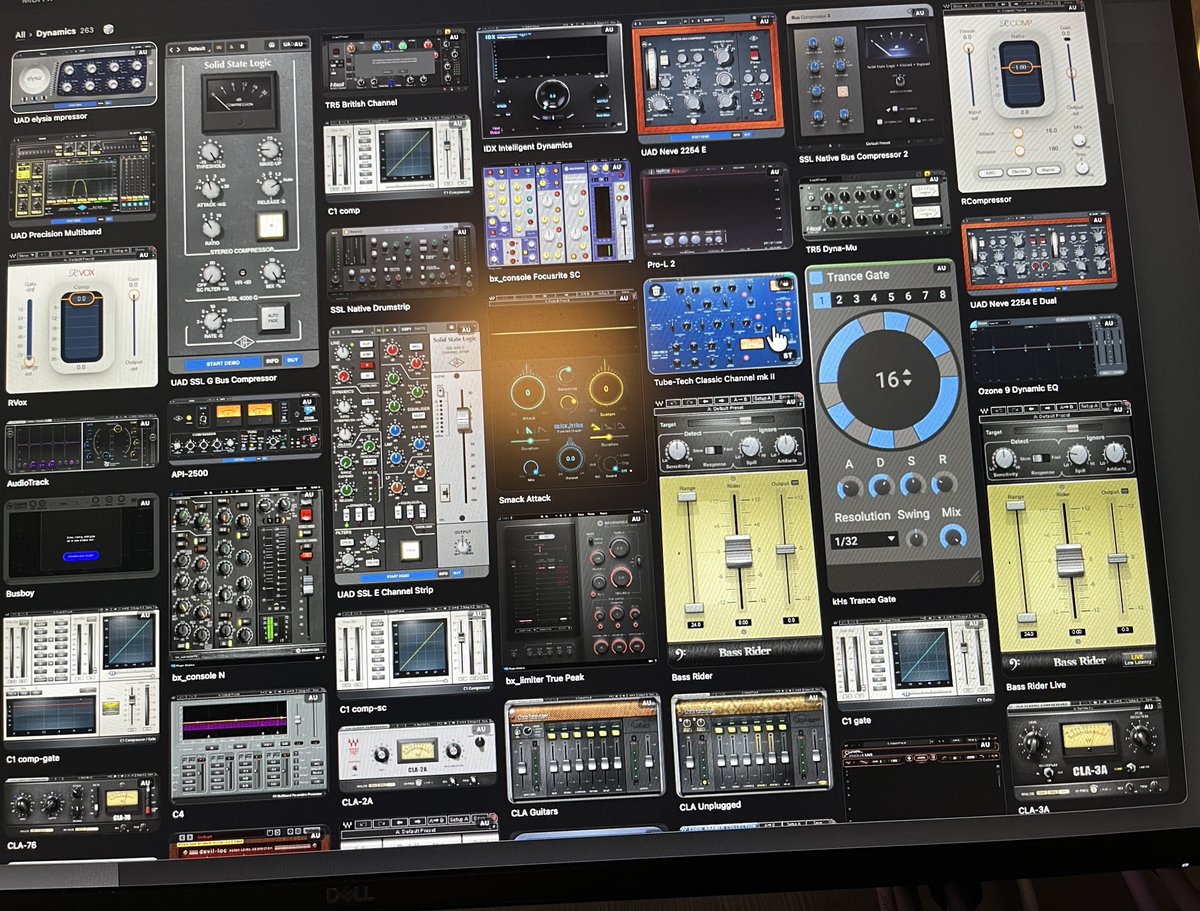
Task: Open the Resolution 1/32 dropdown in Trance Gate
Action: (864, 539)
